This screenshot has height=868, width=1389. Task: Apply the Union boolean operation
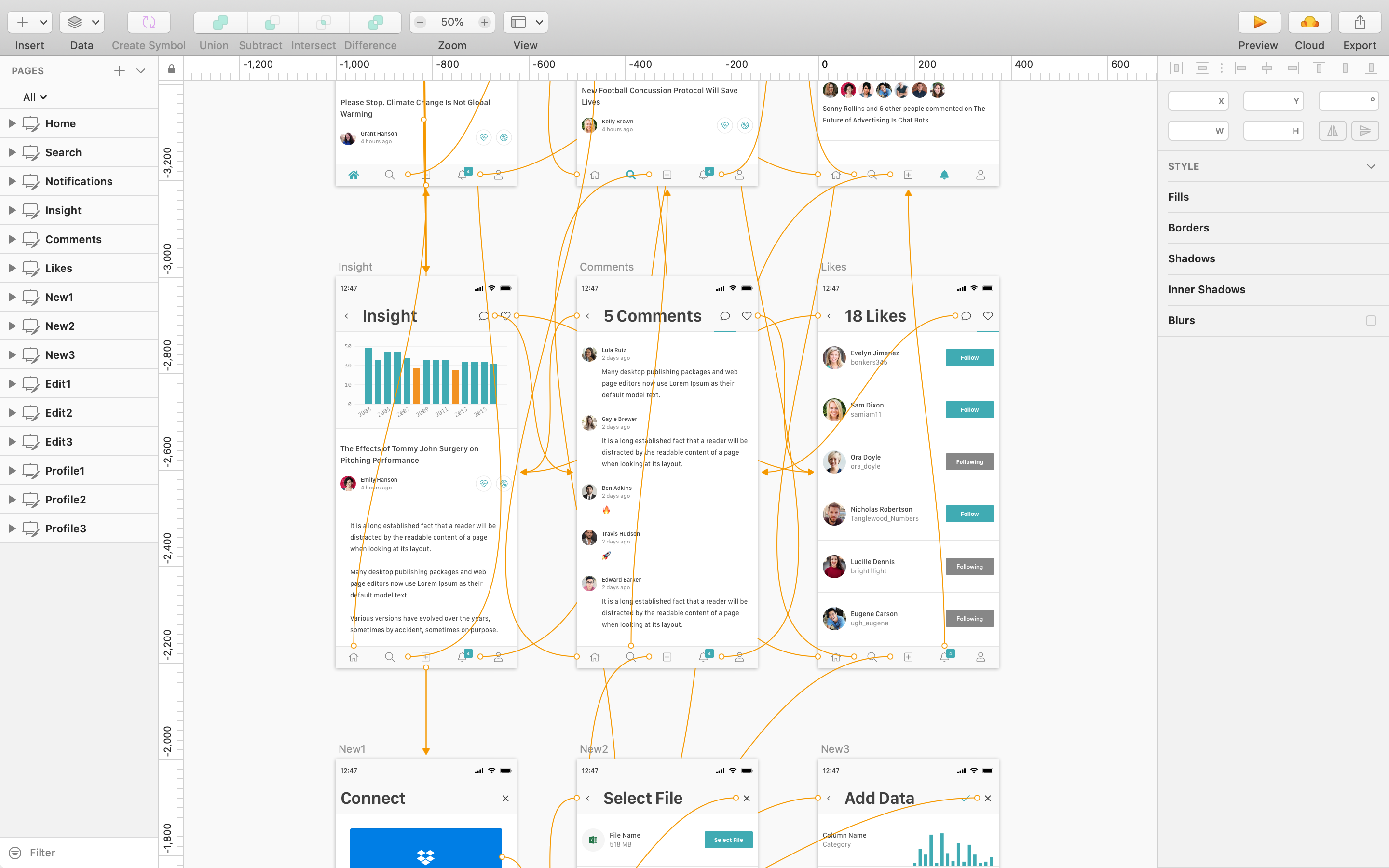(220, 22)
